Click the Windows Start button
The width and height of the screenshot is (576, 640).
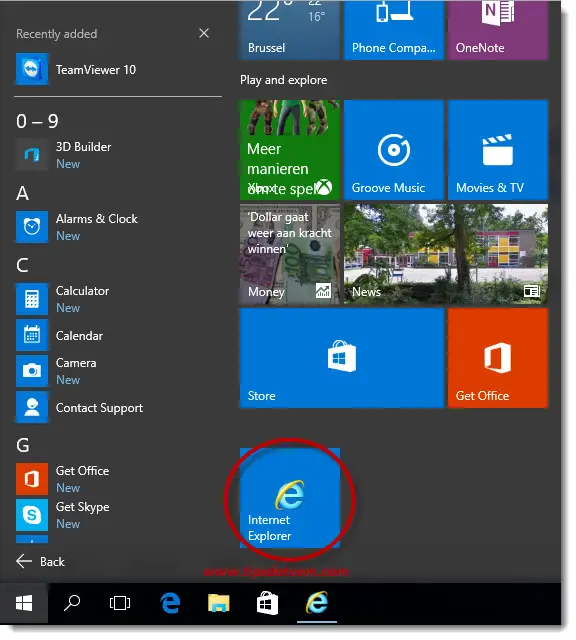pyautogui.click(x=24, y=603)
